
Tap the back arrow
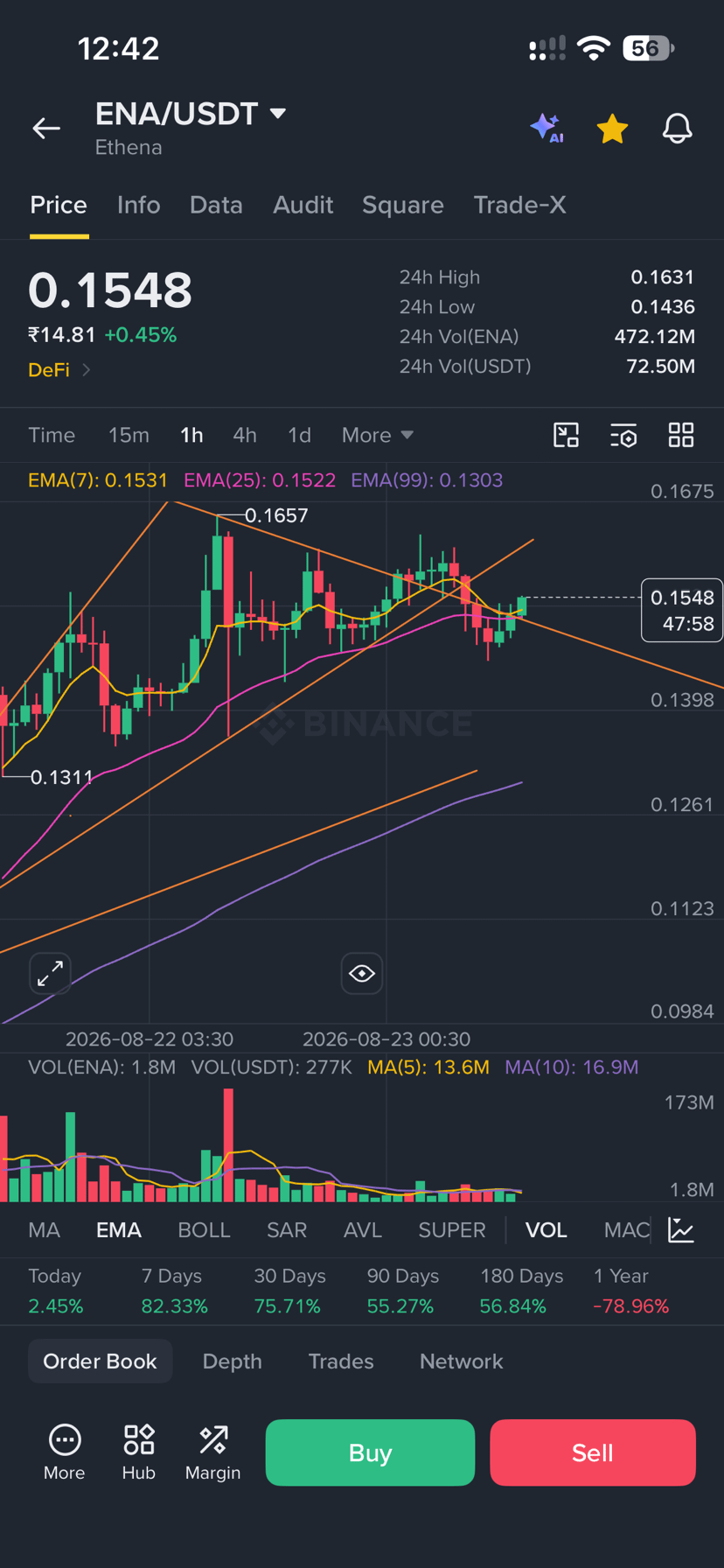click(x=46, y=129)
